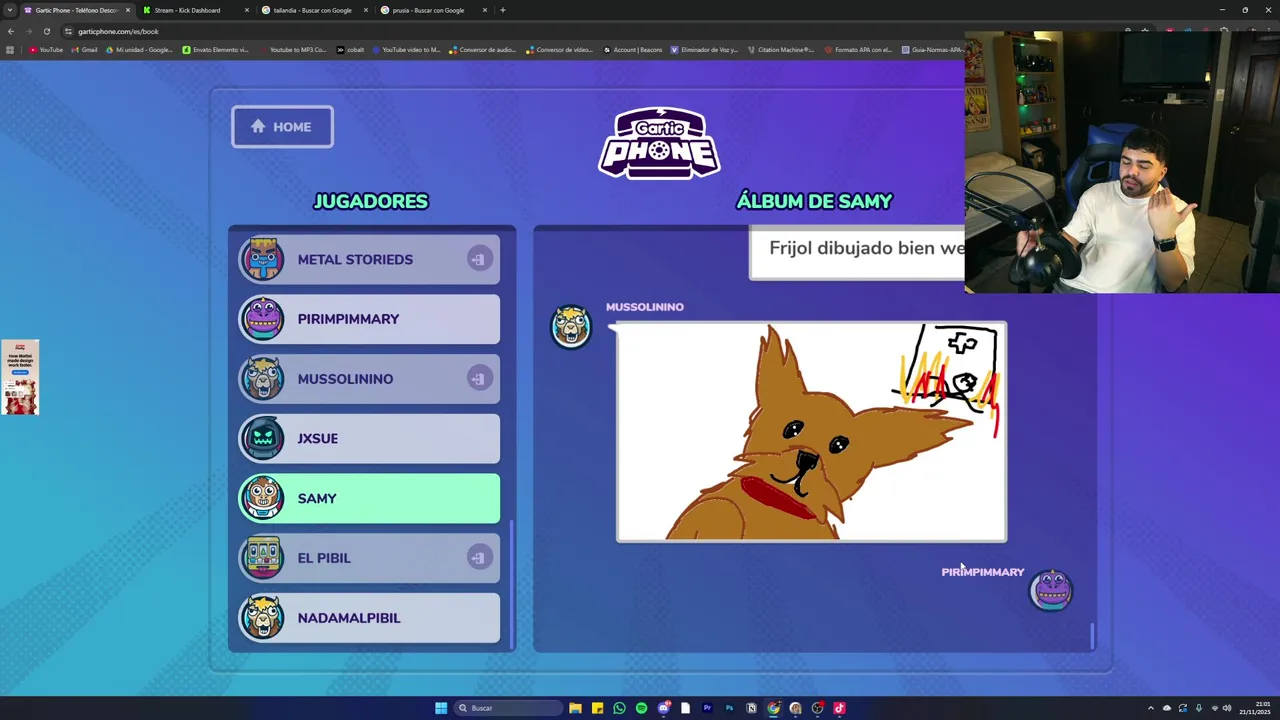Screen dimensions: 1280x720
Task: Click the address bar URL
Action: click(x=118, y=31)
